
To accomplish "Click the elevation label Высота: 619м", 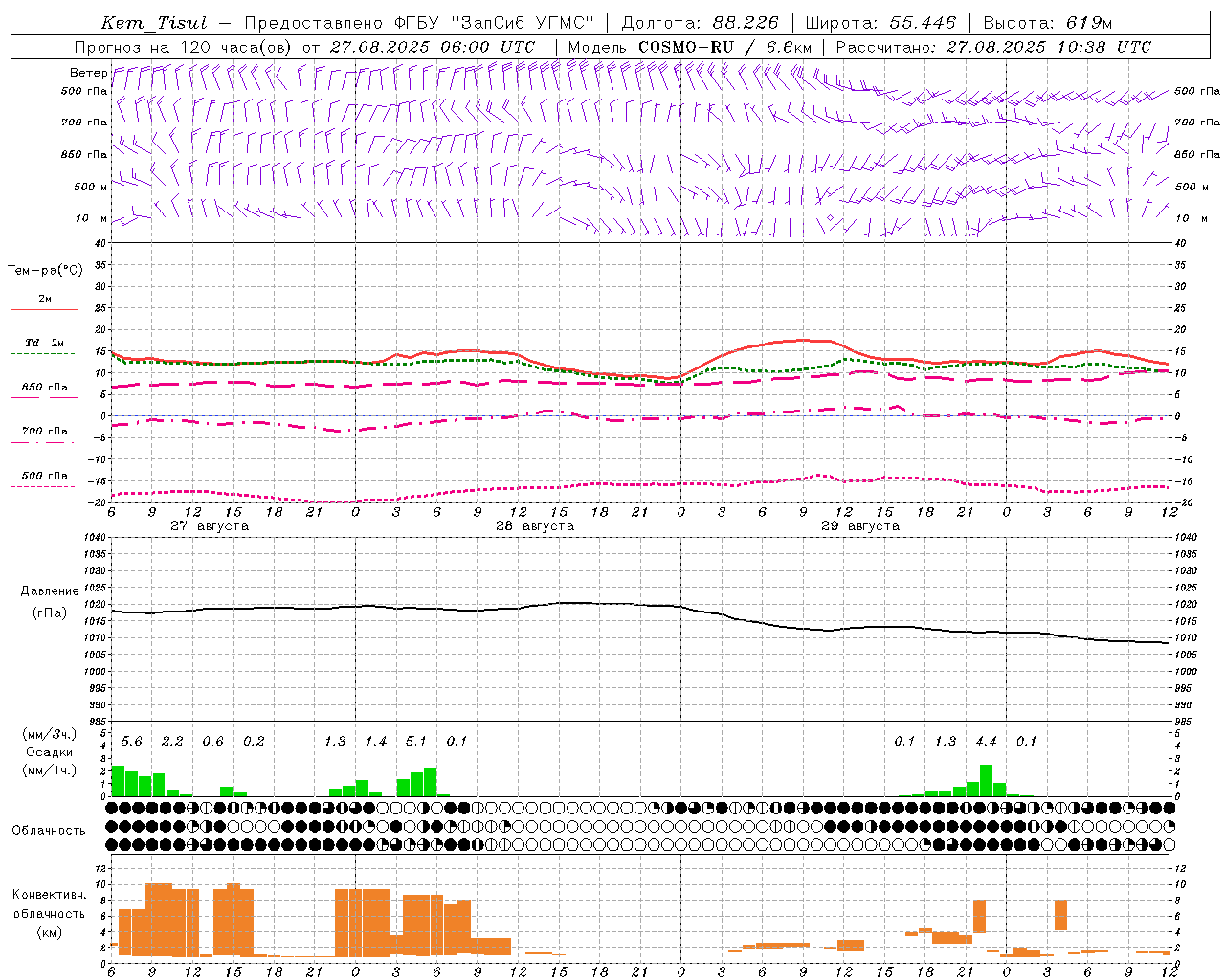I will click(1048, 23).
